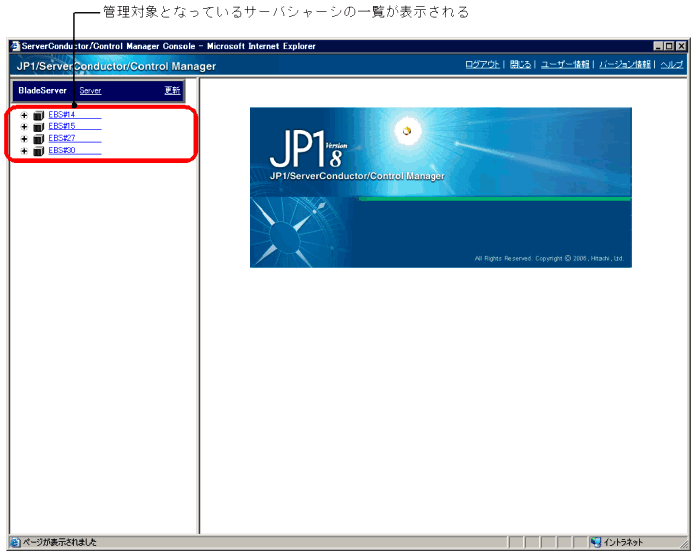693x554 pixels.
Task: Expand the EBS#27 chassis node
Action: [x=24, y=139]
